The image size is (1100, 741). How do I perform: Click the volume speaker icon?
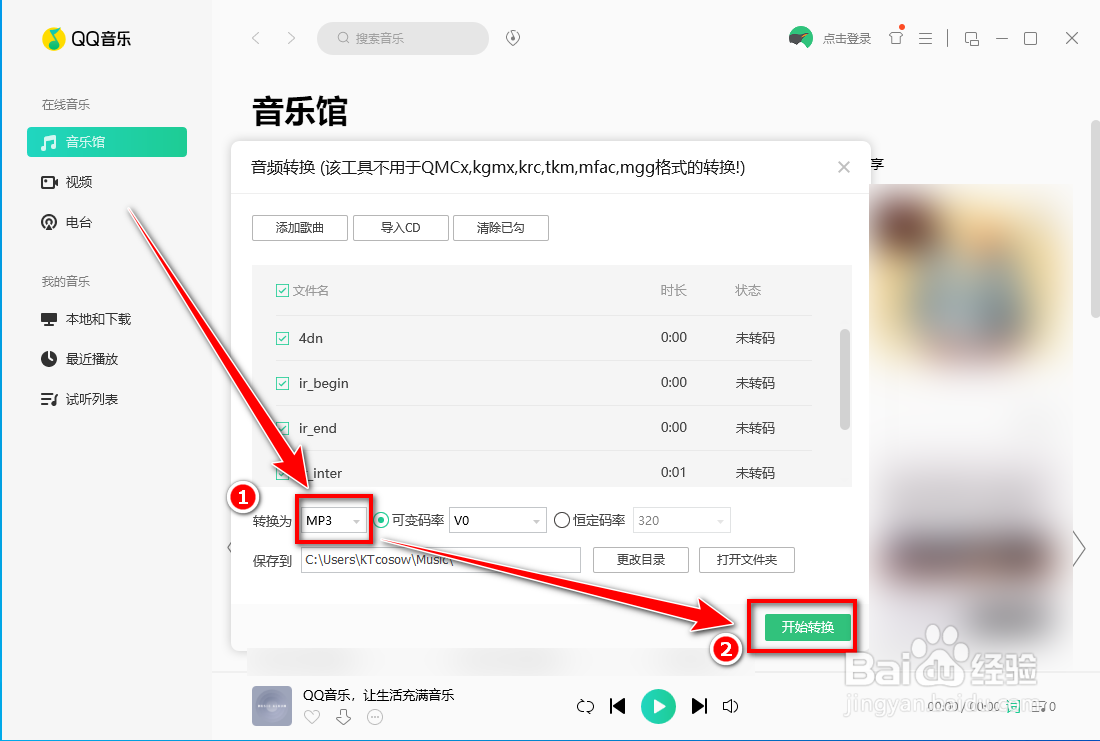pyautogui.click(x=730, y=707)
